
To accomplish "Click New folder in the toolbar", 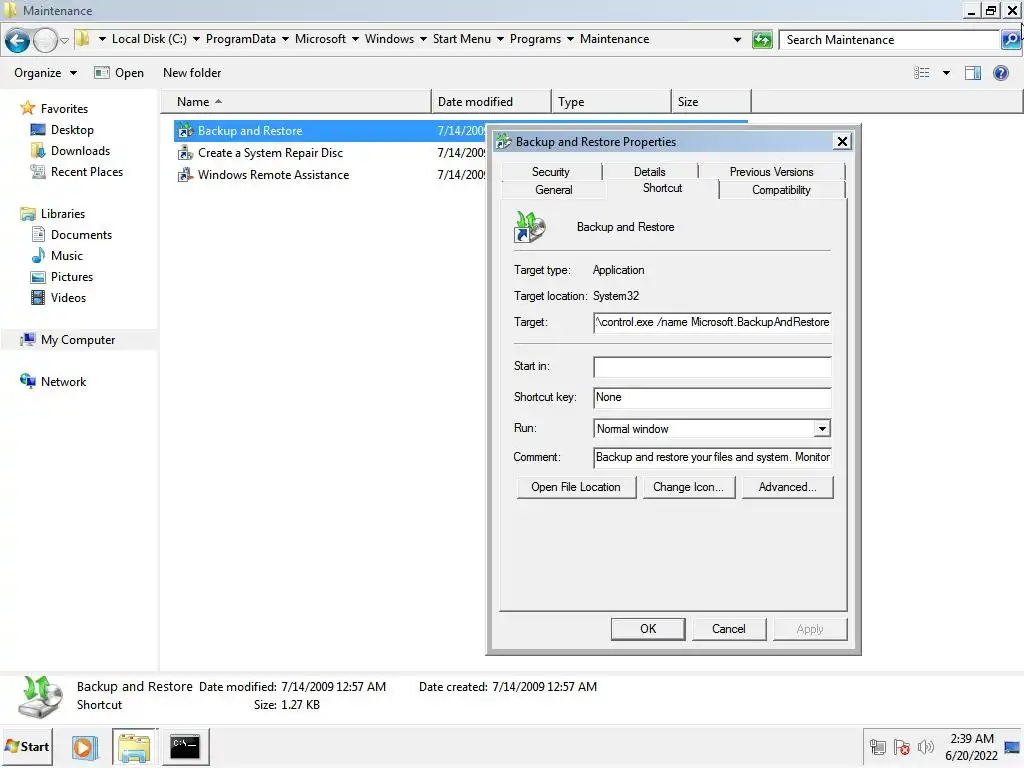I will coord(192,72).
